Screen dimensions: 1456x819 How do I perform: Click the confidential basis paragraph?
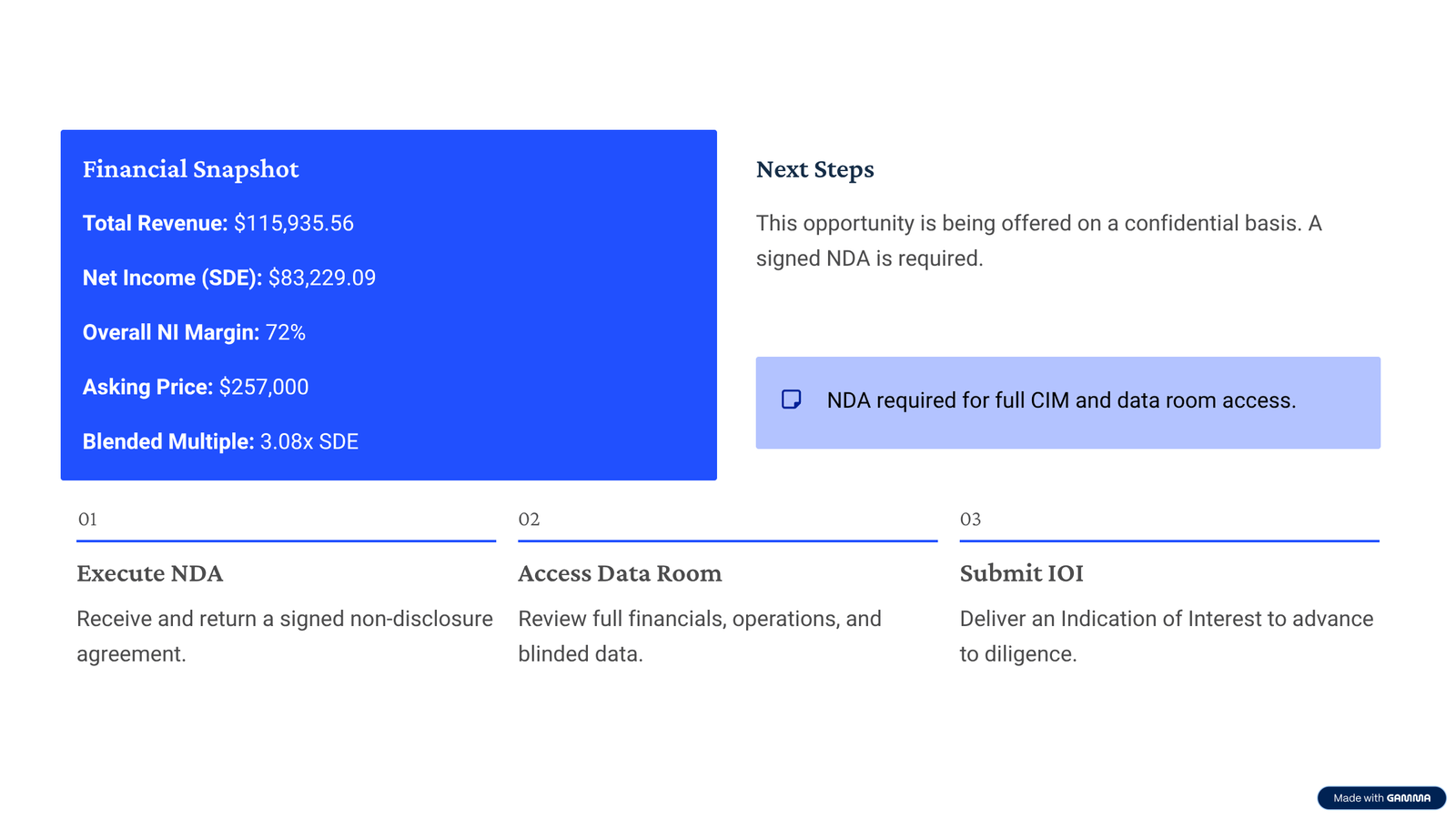(x=1037, y=241)
